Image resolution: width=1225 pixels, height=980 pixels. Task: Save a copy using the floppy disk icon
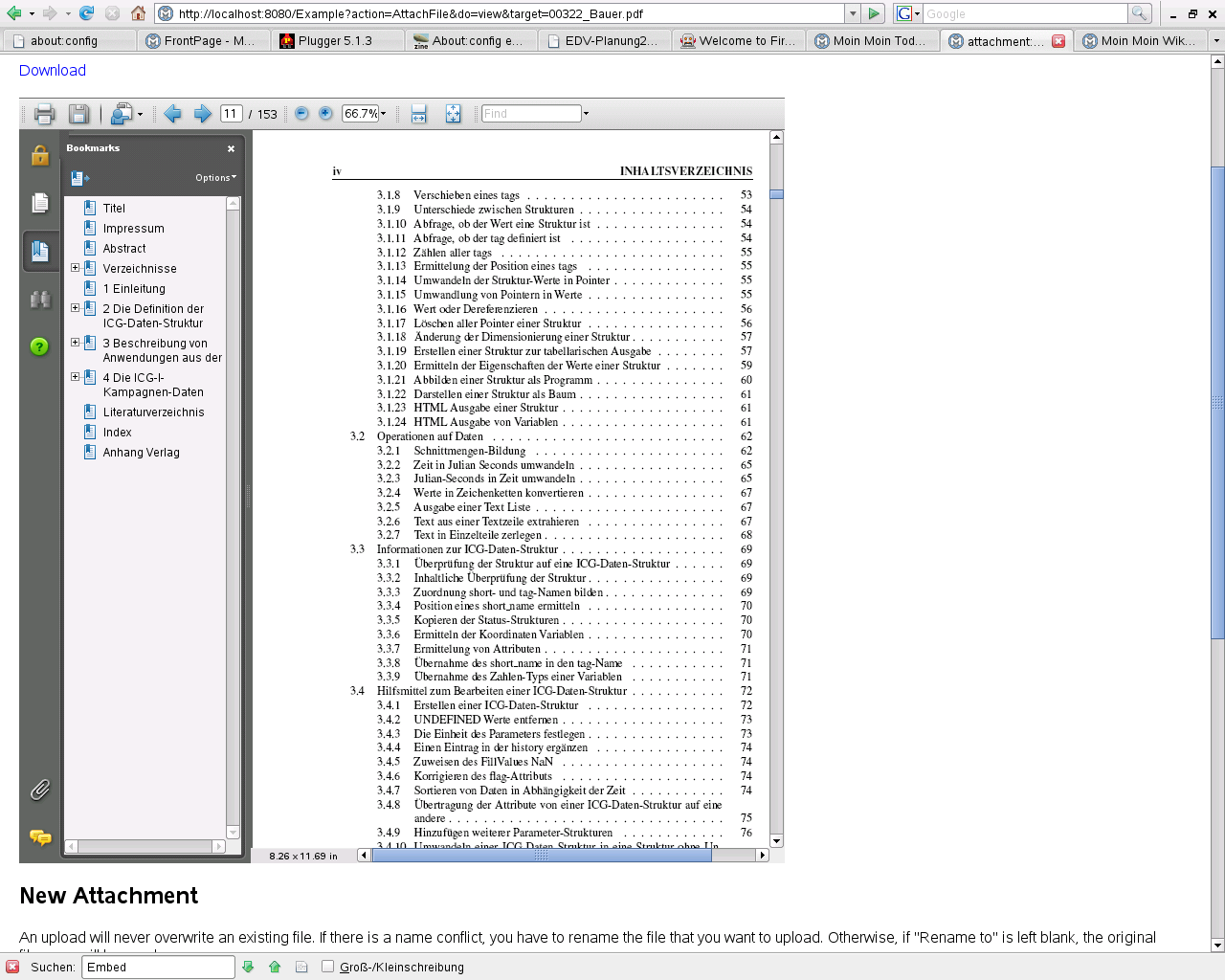(x=78, y=114)
